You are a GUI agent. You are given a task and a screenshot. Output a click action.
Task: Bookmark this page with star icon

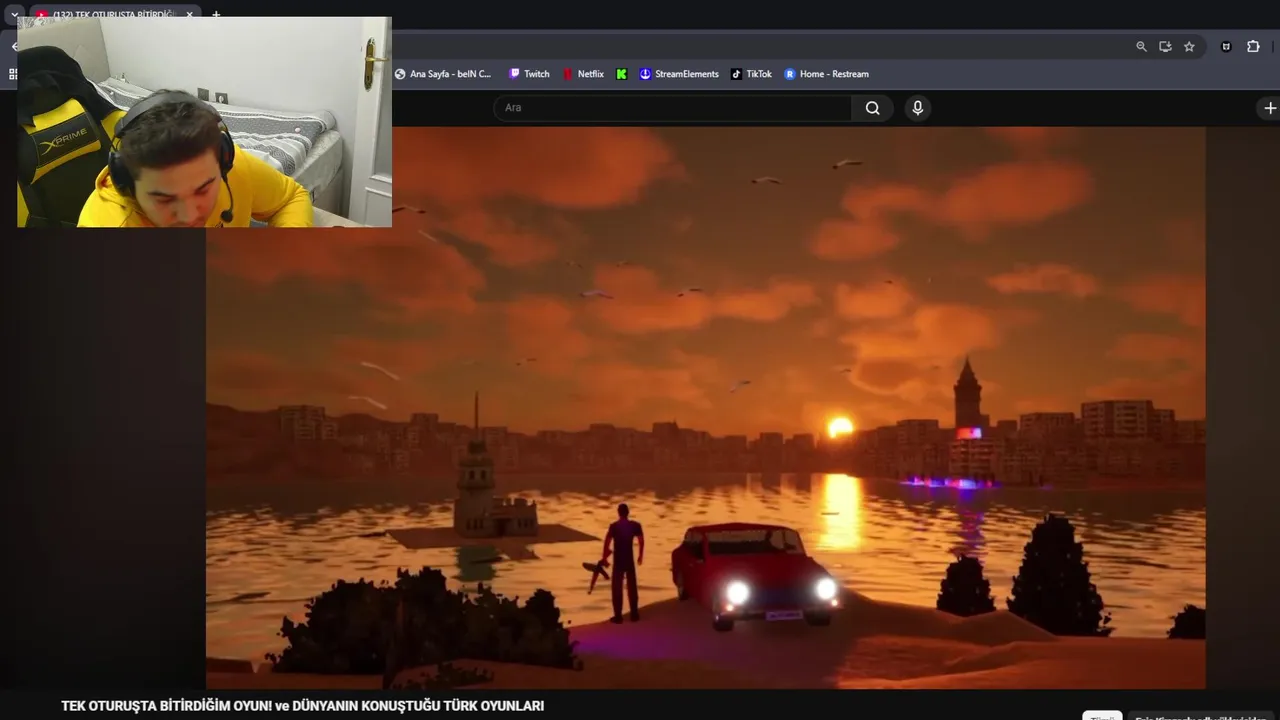1189,46
